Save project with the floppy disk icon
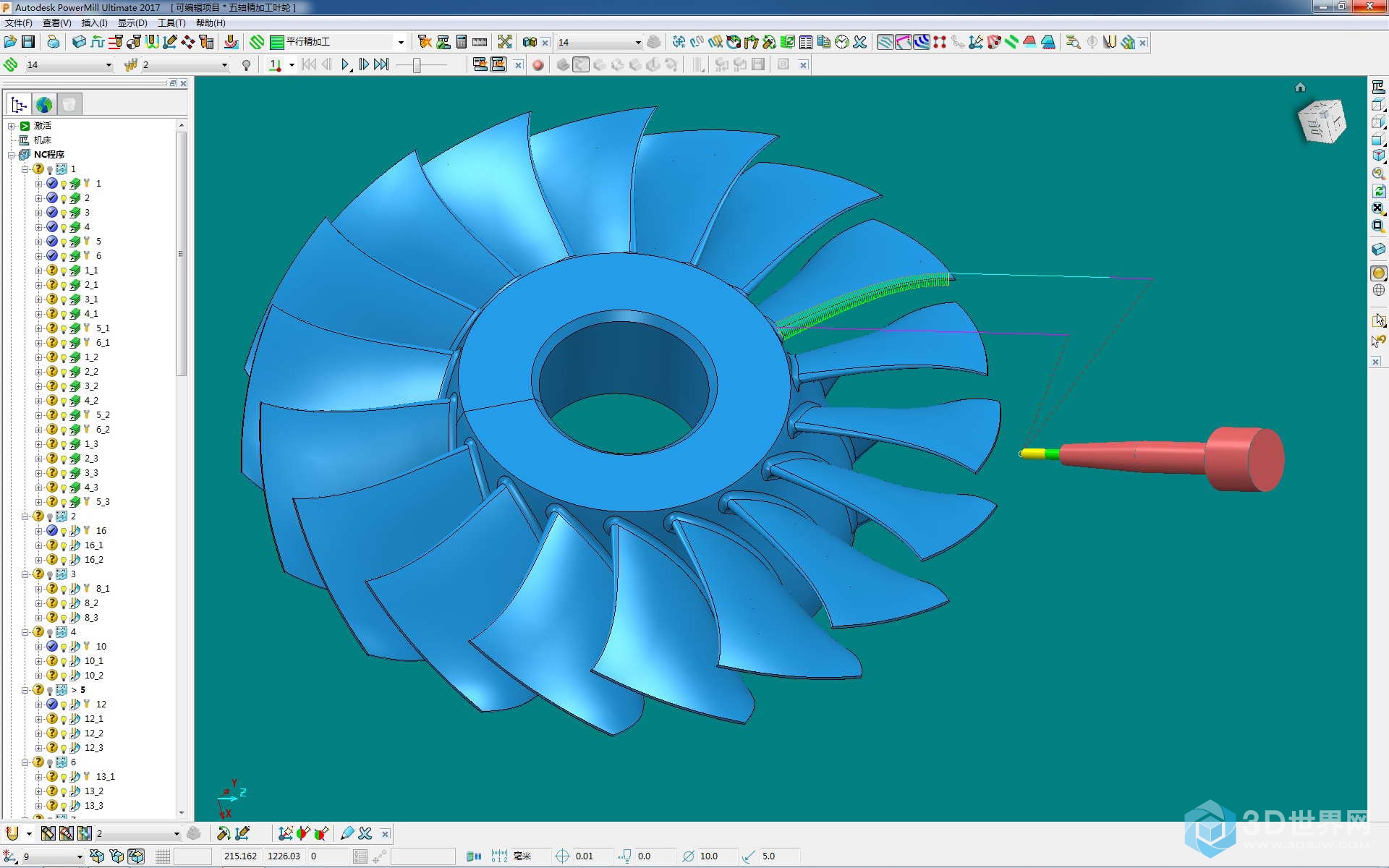1389x868 pixels. (28, 42)
